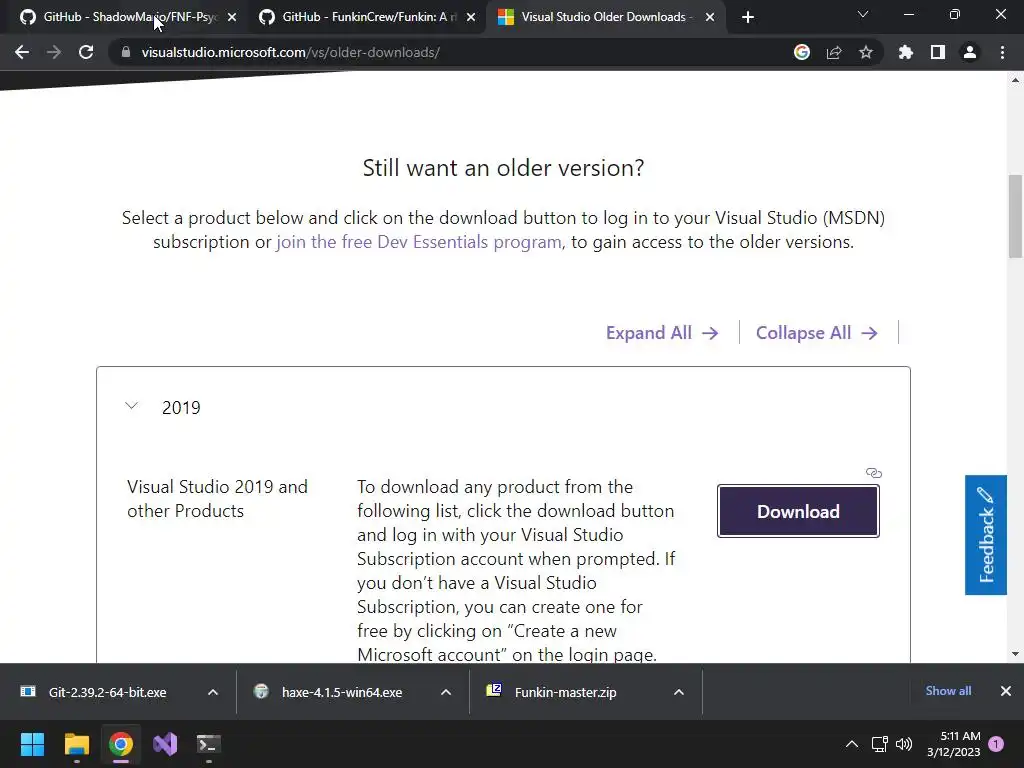Open the notification center badge

(x=997, y=744)
